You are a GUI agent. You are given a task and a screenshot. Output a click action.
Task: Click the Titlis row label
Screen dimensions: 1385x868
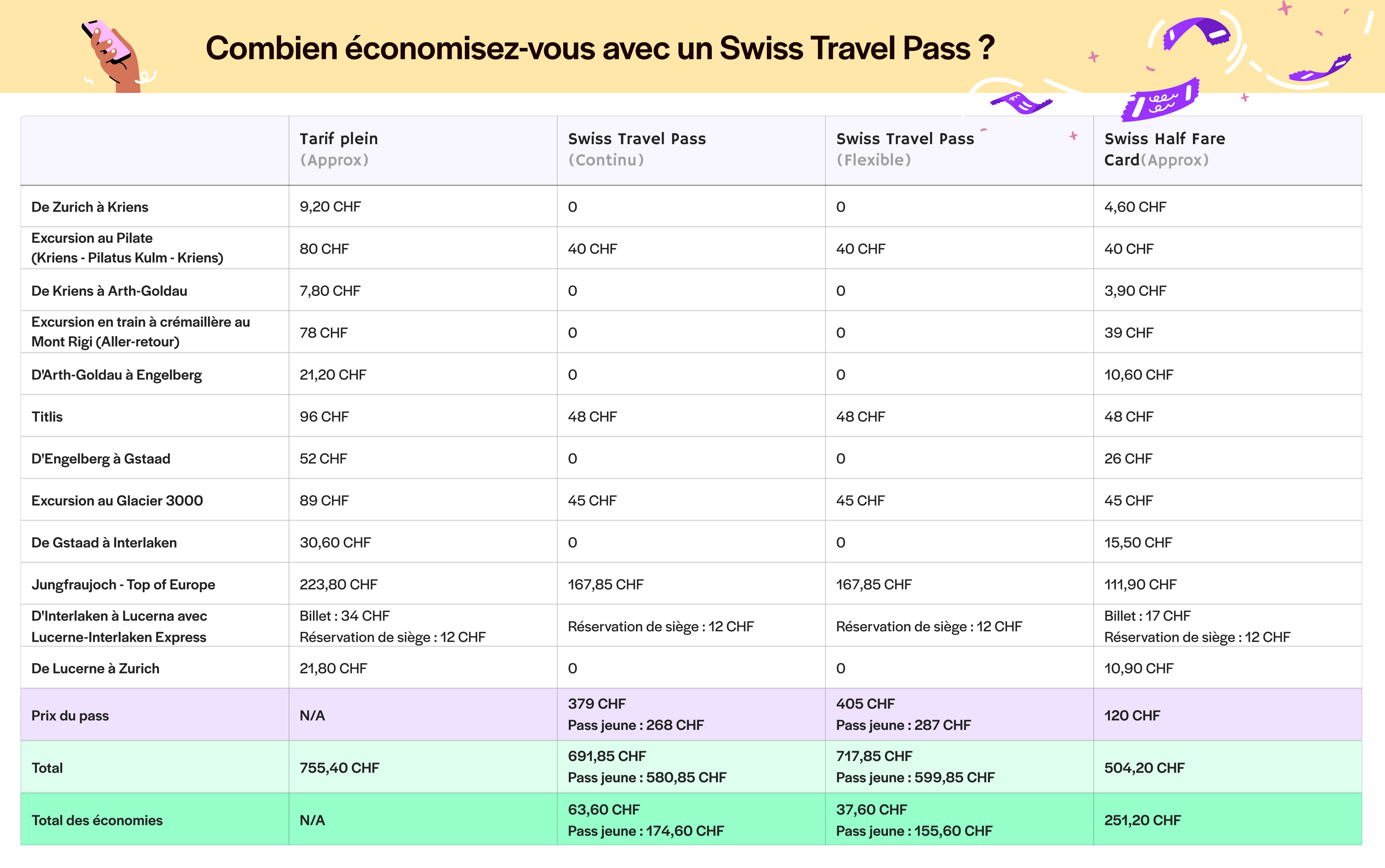pyautogui.click(x=47, y=417)
